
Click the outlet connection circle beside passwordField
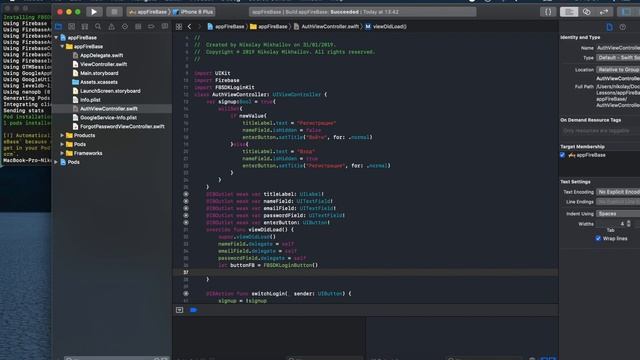(x=186, y=216)
